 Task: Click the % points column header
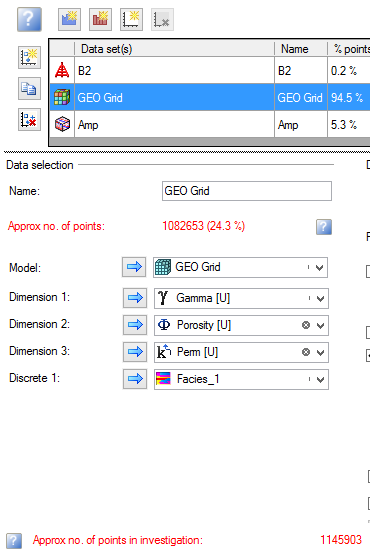pos(349,49)
